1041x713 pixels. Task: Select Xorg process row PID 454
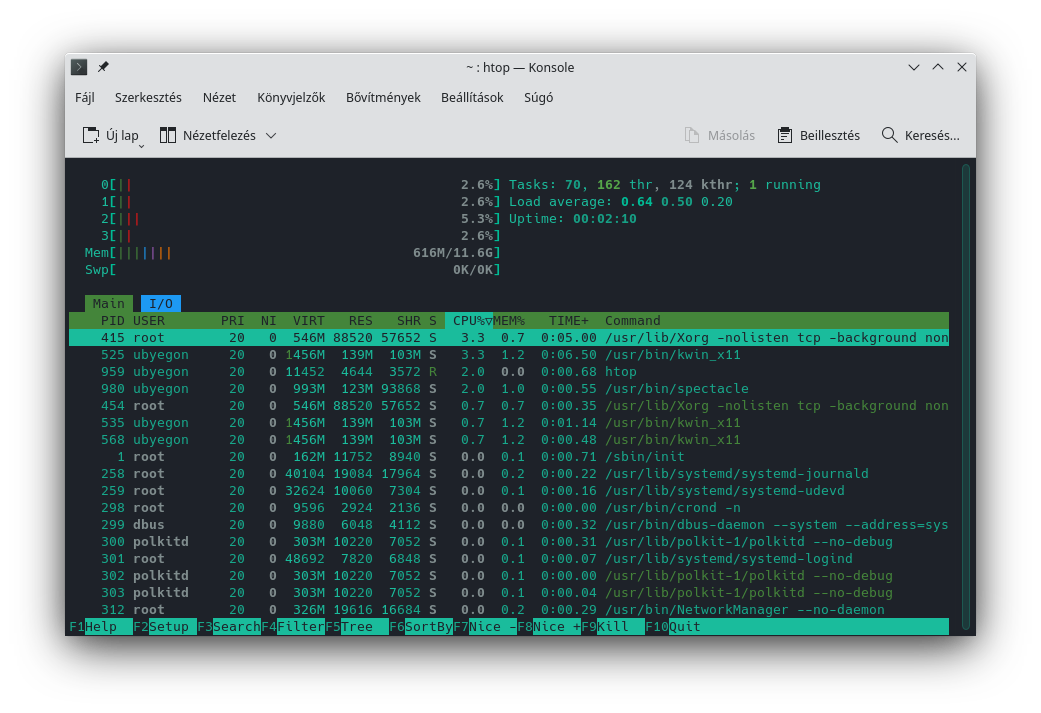509,406
